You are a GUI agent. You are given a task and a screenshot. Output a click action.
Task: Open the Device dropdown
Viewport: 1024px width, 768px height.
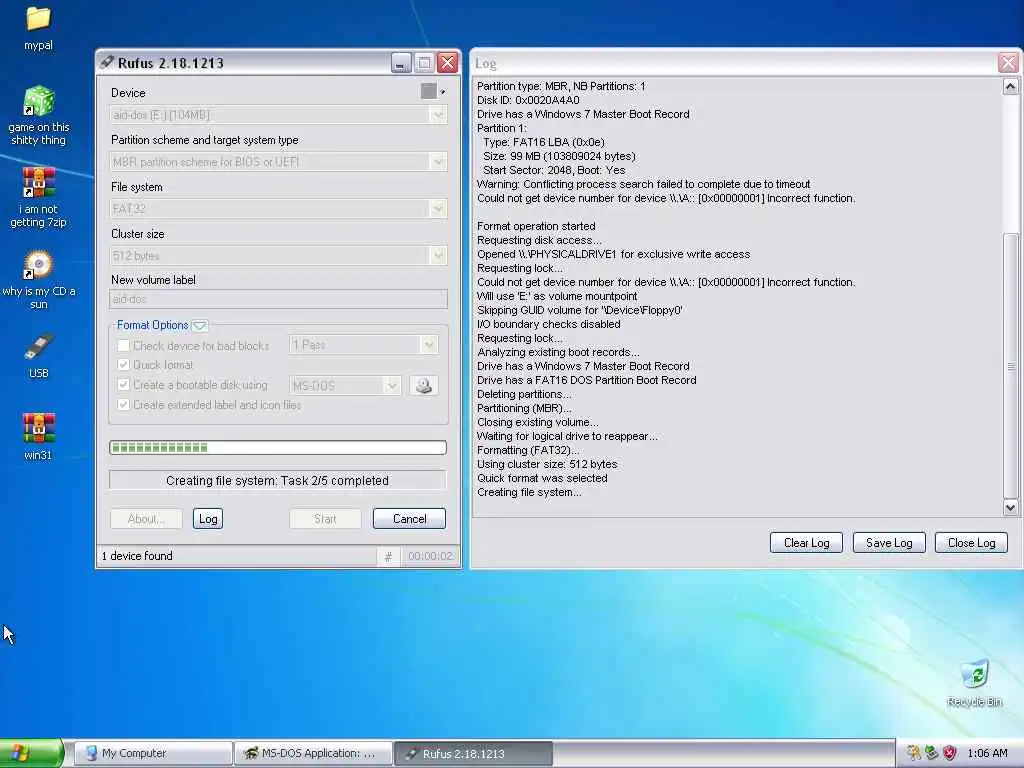coord(278,115)
